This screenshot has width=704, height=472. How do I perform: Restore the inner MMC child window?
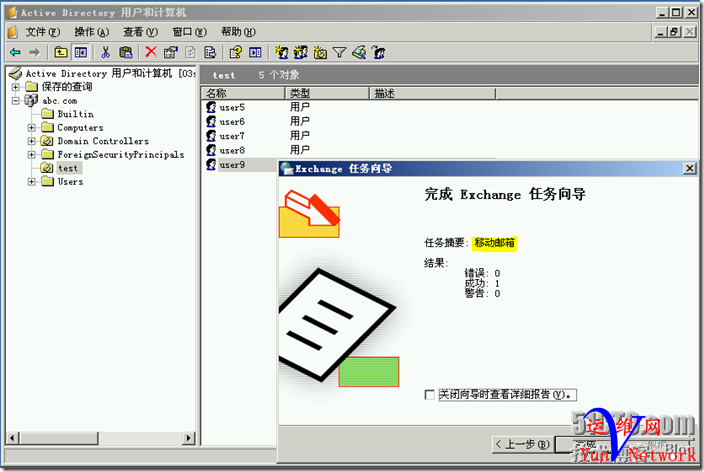tap(673, 32)
